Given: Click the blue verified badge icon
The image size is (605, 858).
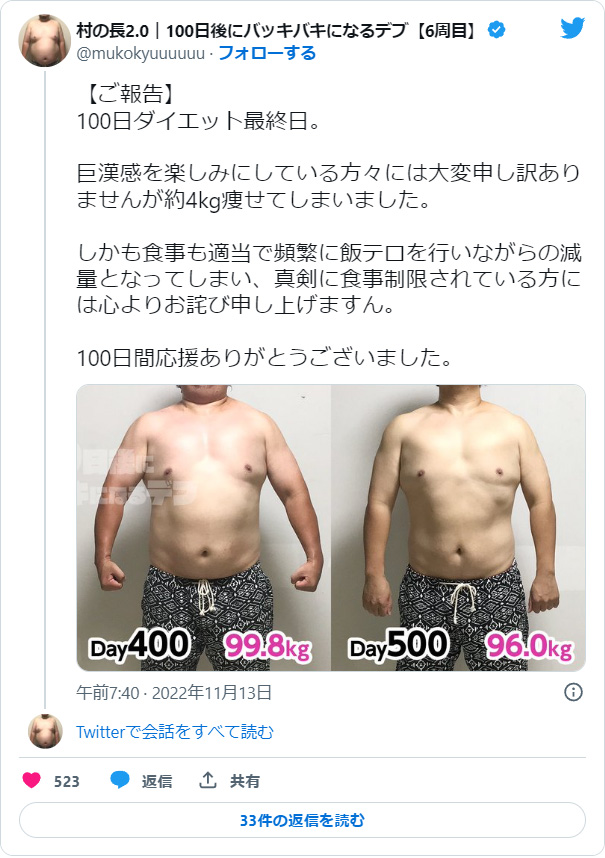Looking at the screenshot, I should coord(496,30).
